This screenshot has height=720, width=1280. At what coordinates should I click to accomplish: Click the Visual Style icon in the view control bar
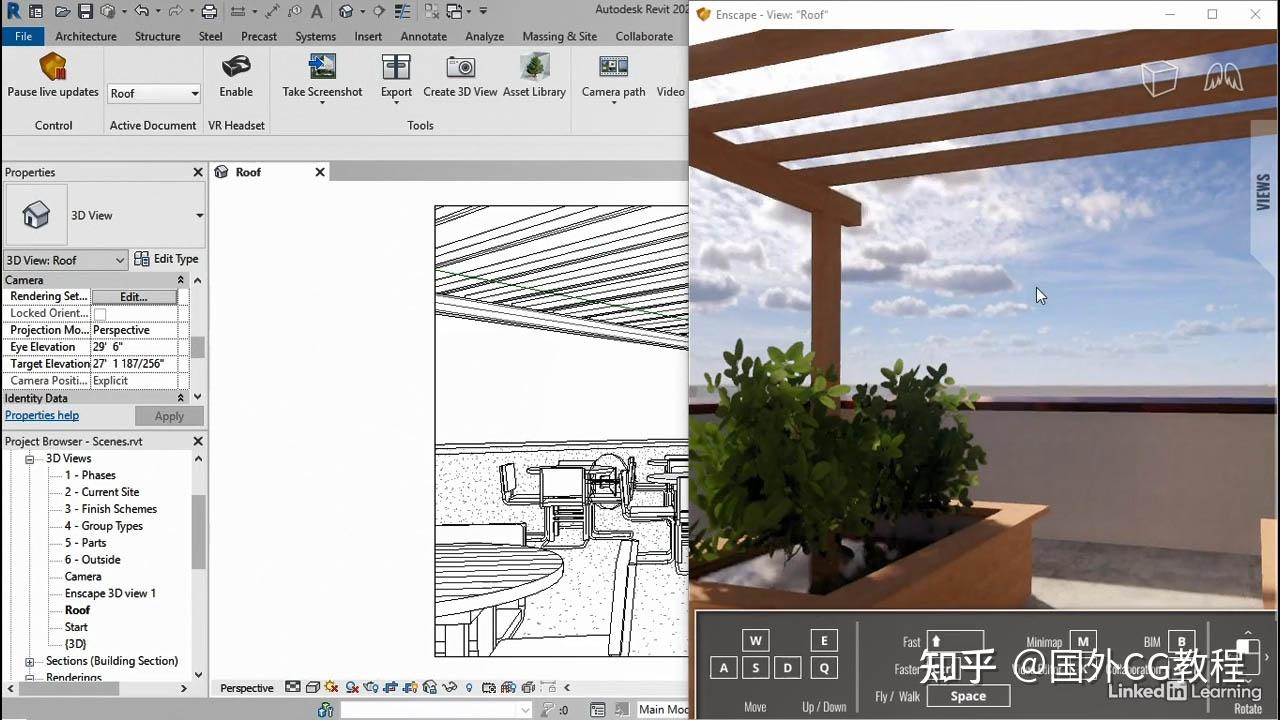point(313,688)
